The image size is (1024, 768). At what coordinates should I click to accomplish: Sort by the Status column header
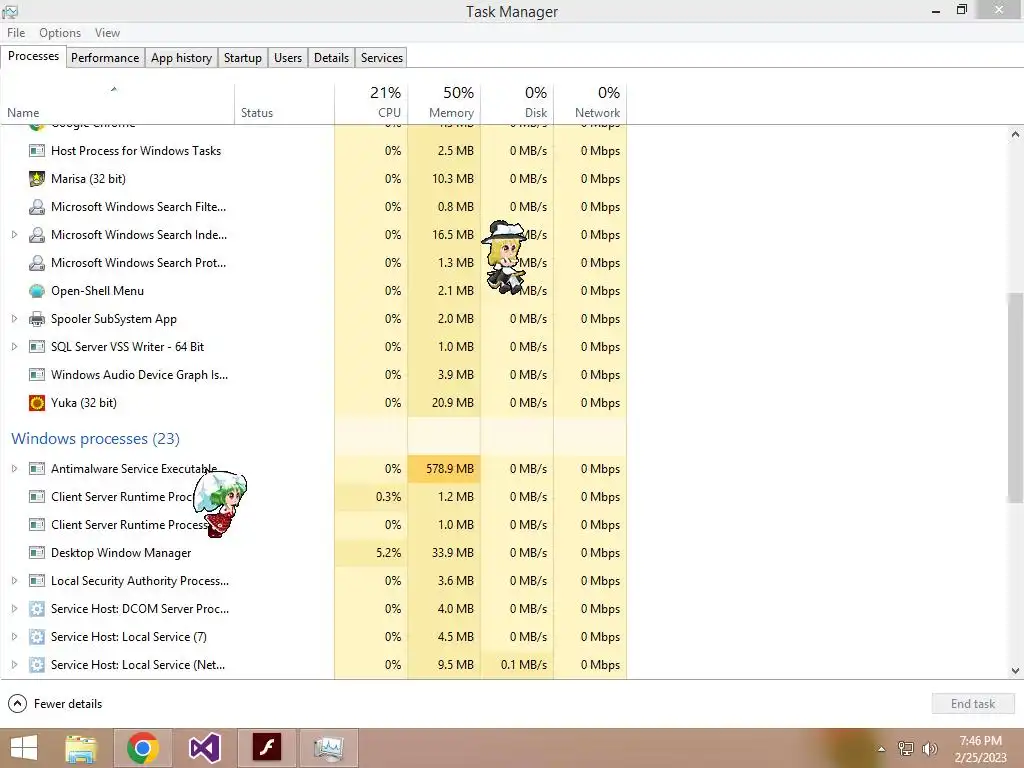click(285, 103)
